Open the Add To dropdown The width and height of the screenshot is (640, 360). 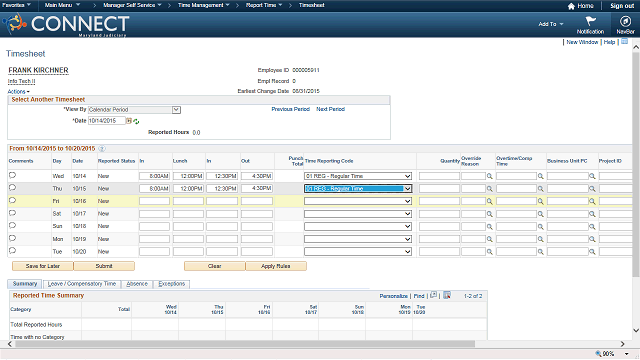551,24
